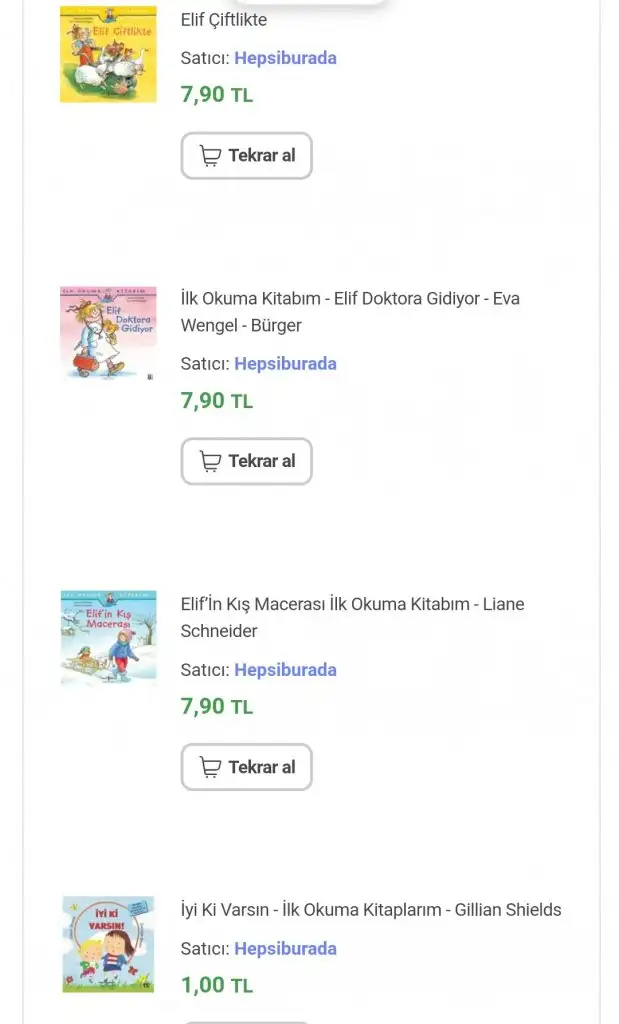Open the Elif Doktora Gidiyor cover image
Viewport: 619px width, 1024px height.
click(108, 332)
